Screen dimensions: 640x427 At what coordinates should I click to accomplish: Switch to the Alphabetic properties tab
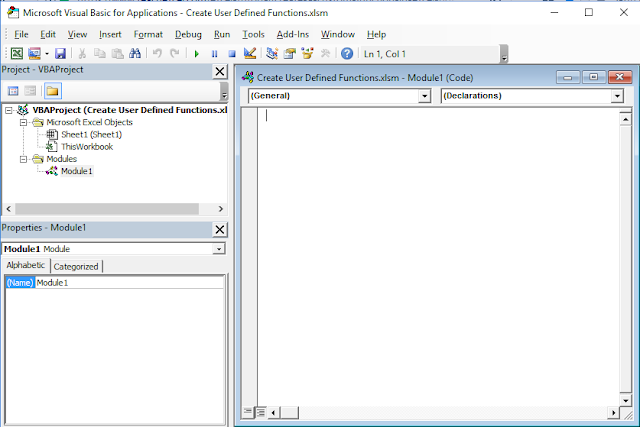(x=26, y=265)
